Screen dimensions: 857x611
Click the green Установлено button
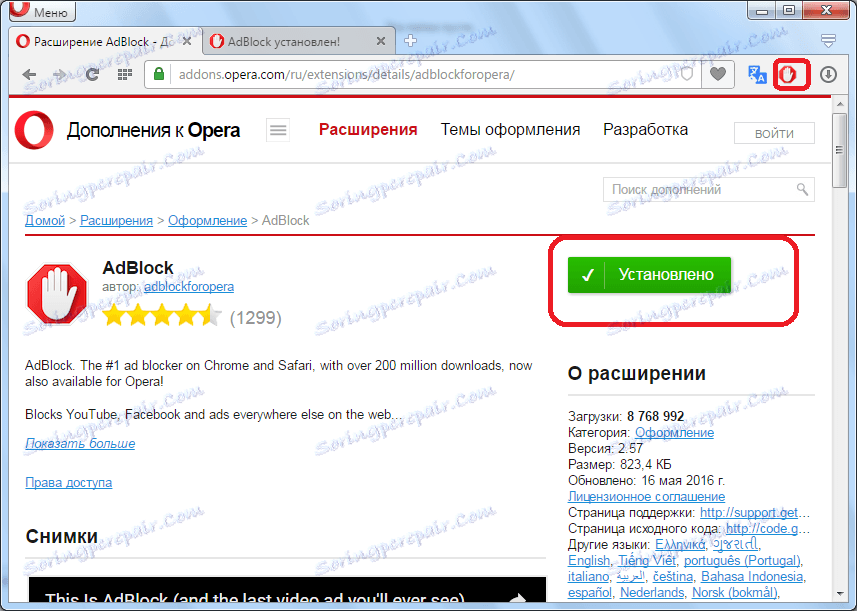(649, 275)
